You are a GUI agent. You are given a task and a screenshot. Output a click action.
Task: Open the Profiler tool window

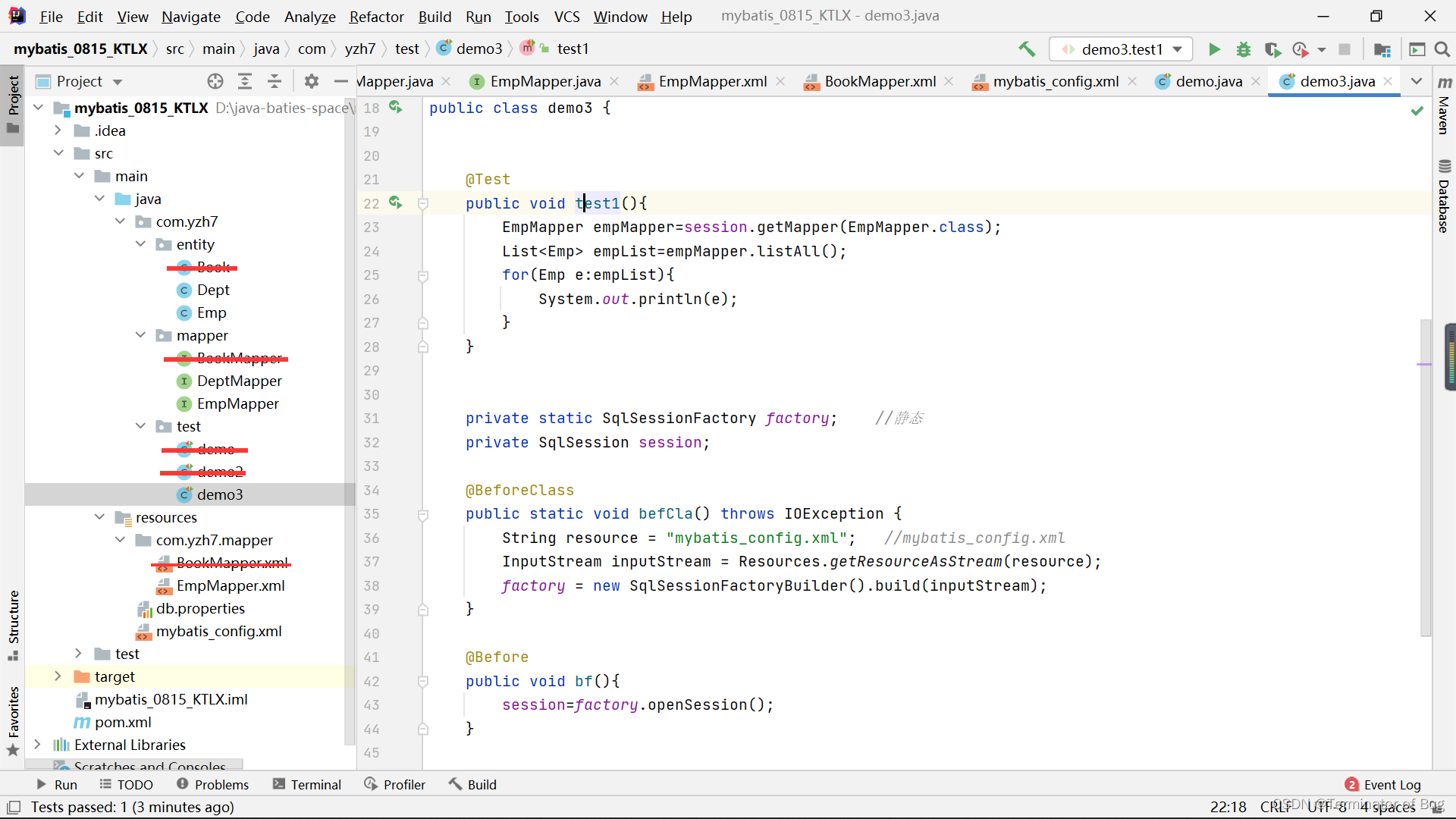(x=394, y=785)
